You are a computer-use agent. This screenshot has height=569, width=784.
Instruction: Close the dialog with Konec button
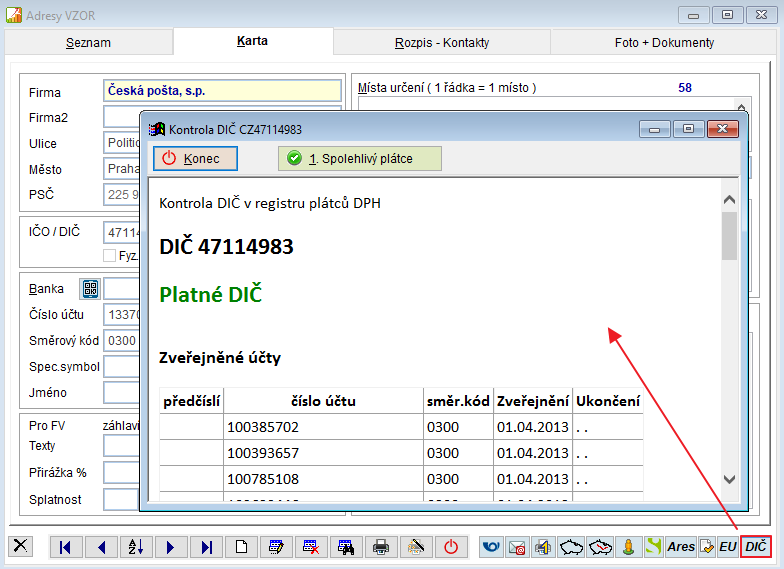point(195,158)
